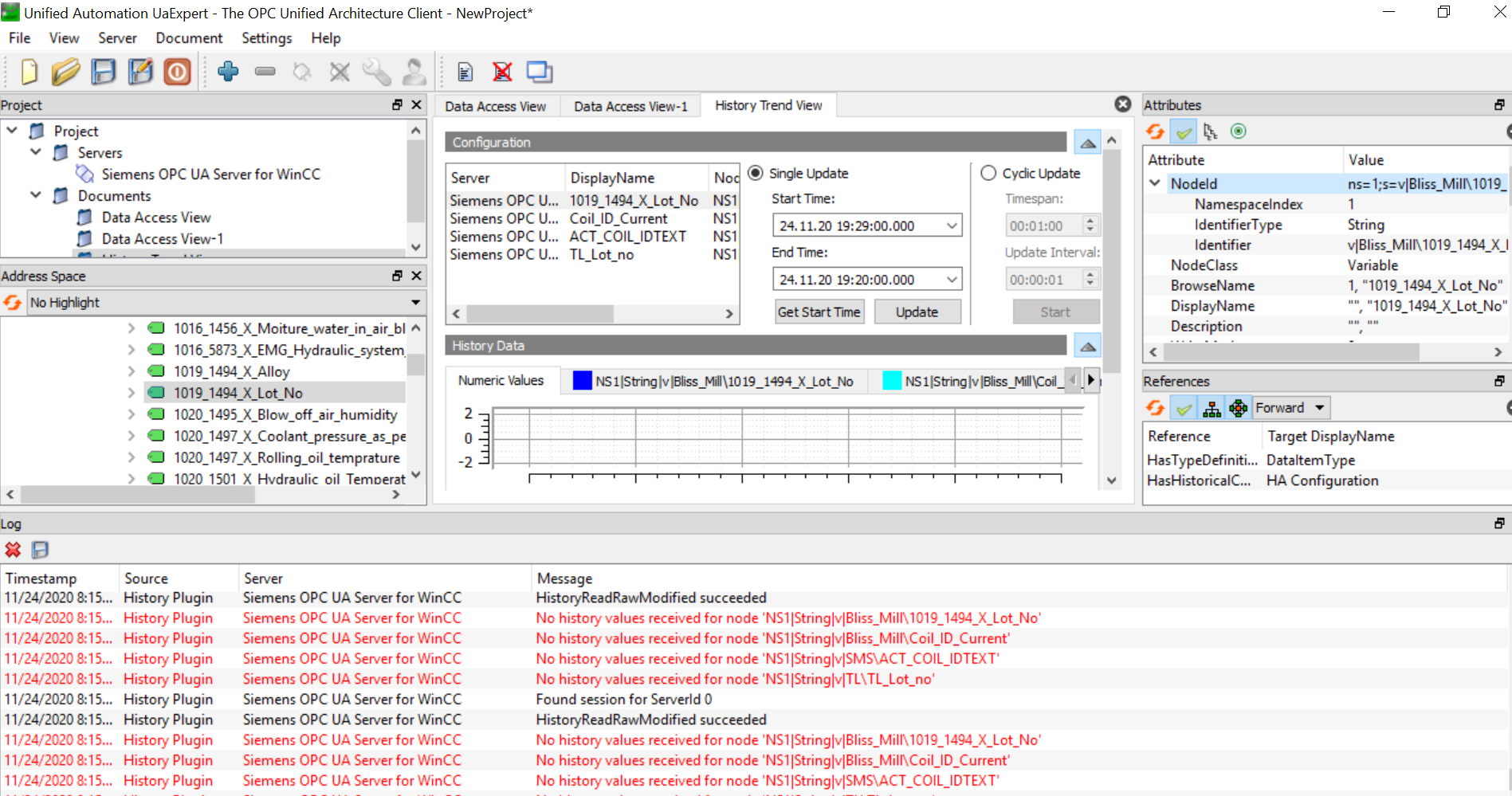Click the target icon in References toolbar

click(1239, 408)
